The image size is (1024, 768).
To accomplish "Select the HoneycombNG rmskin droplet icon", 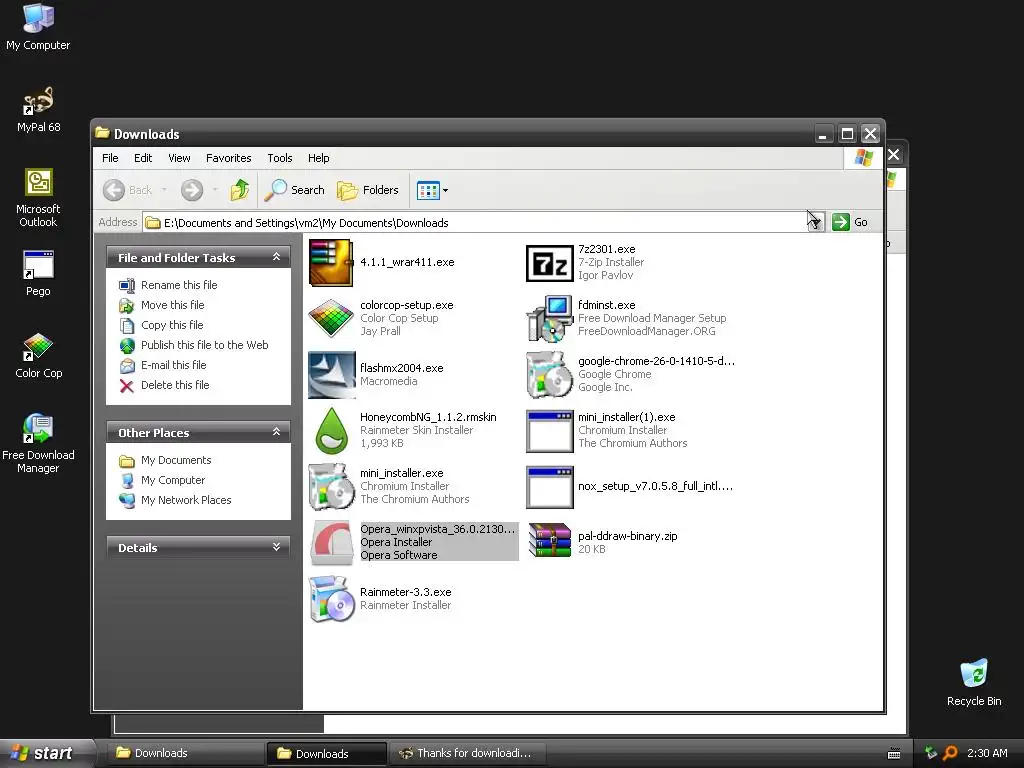I will click(331, 431).
